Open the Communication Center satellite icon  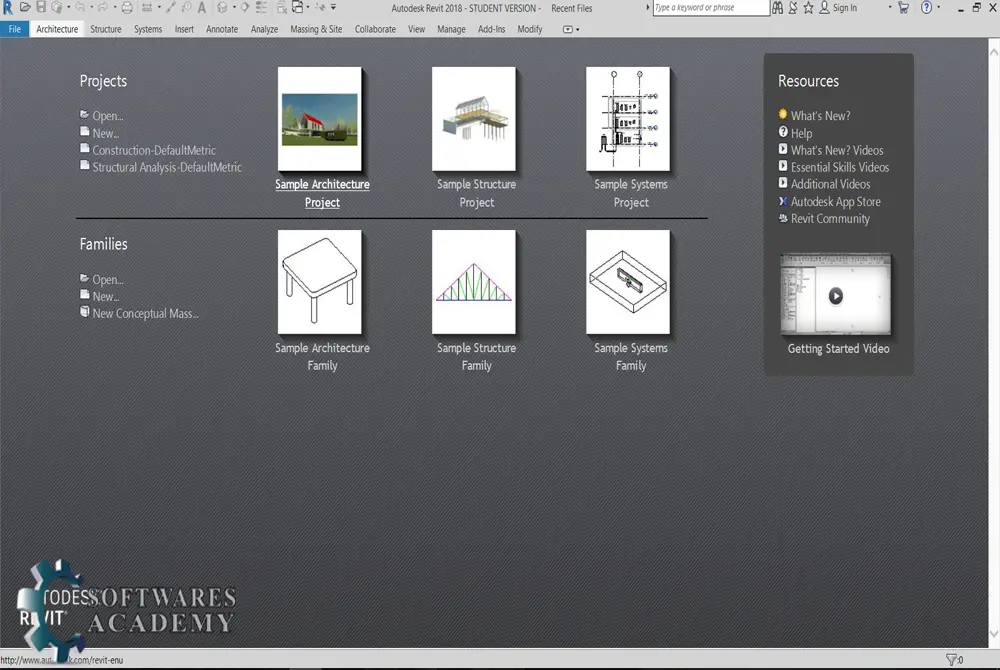click(793, 8)
